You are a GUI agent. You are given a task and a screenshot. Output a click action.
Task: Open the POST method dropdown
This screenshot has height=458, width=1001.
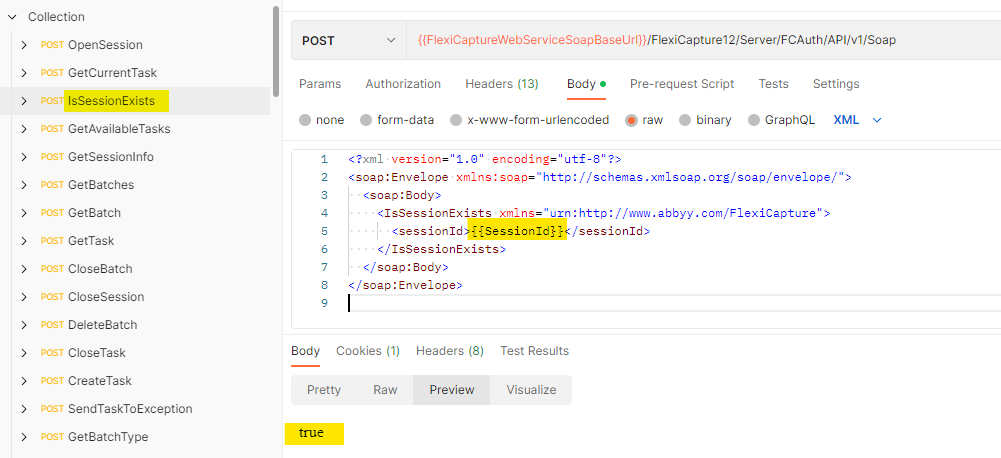348,40
